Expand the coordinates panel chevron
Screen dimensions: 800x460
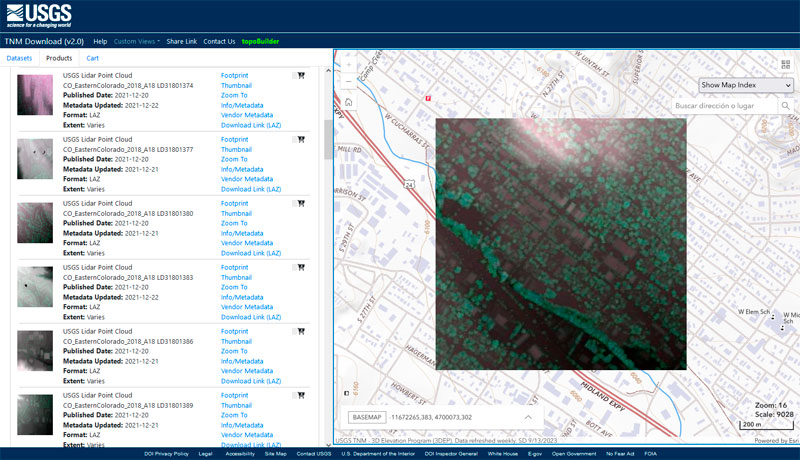pyautogui.click(x=528, y=417)
